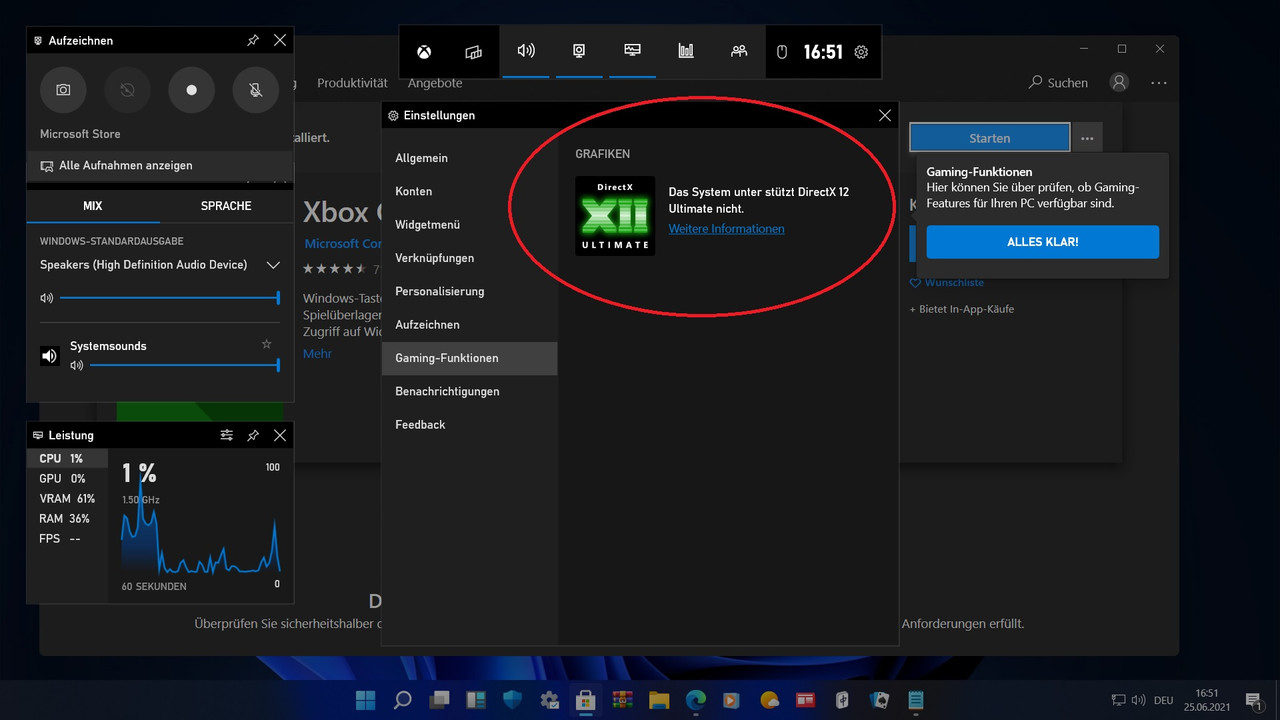
Task: Open the Microsoft Store account icon
Action: (1119, 82)
